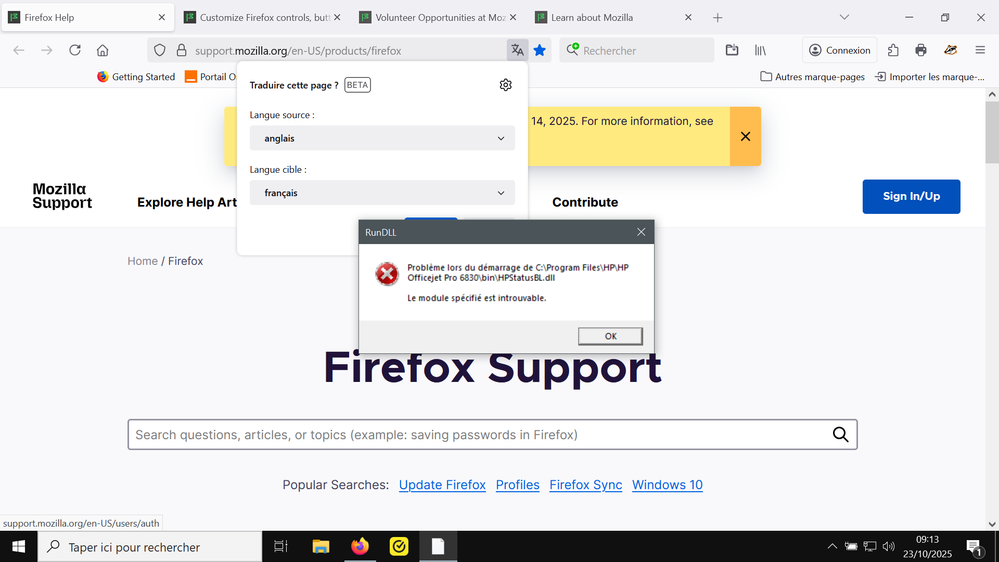
Task: Open a new browser tab
Action: (717, 18)
